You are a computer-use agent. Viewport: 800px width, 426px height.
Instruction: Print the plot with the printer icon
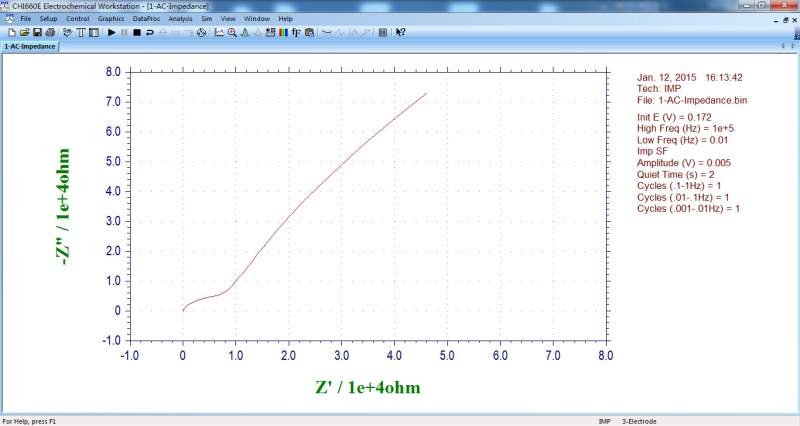pyautogui.click(x=50, y=32)
